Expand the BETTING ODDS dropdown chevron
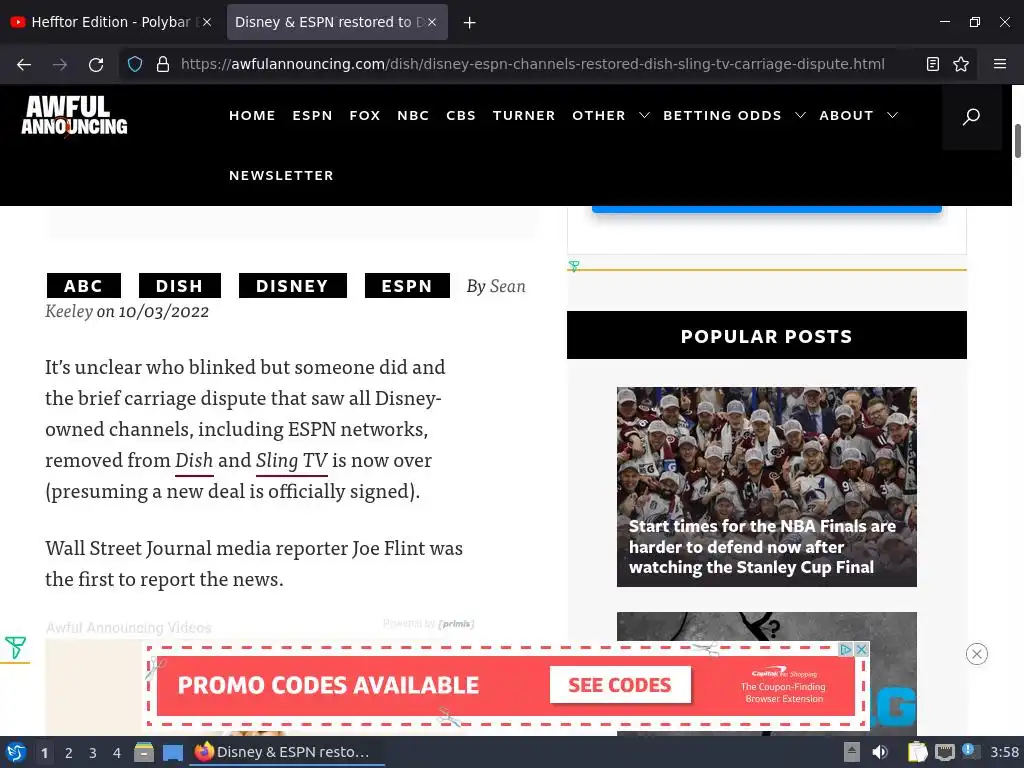This screenshot has width=1024, height=768. [800, 116]
